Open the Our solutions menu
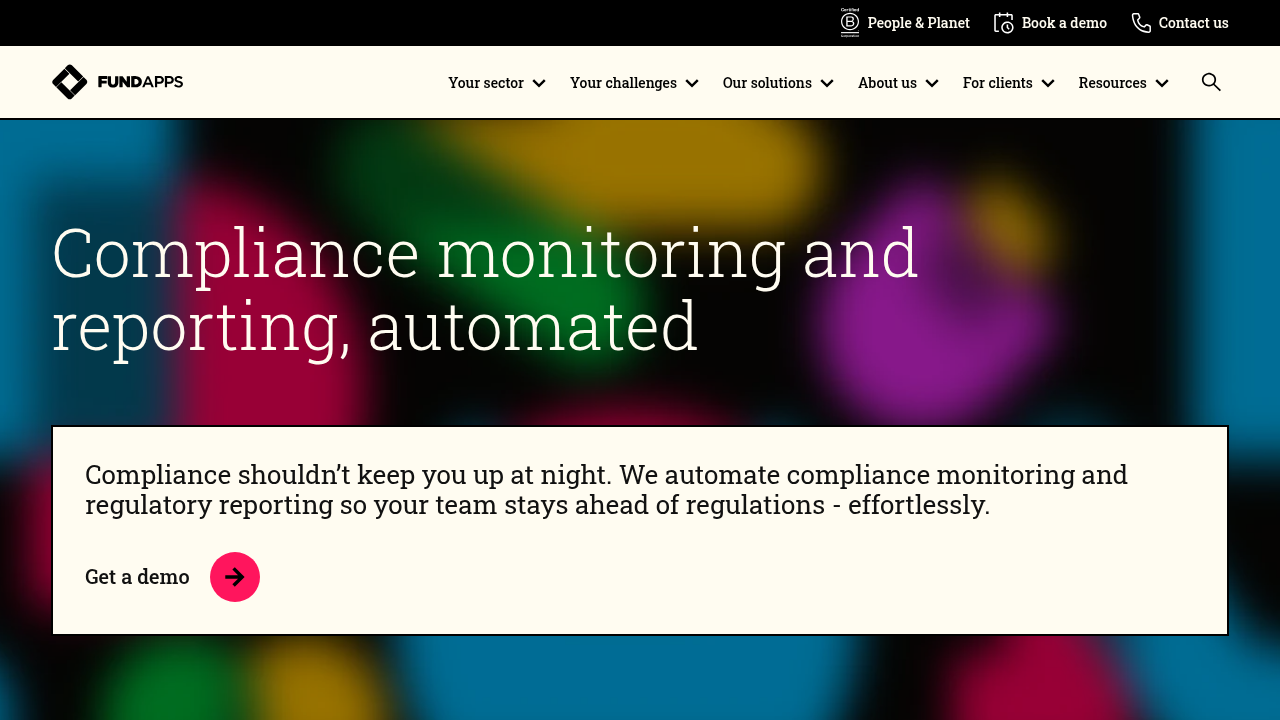This screenshot has width=1280, height=720. 767,83
